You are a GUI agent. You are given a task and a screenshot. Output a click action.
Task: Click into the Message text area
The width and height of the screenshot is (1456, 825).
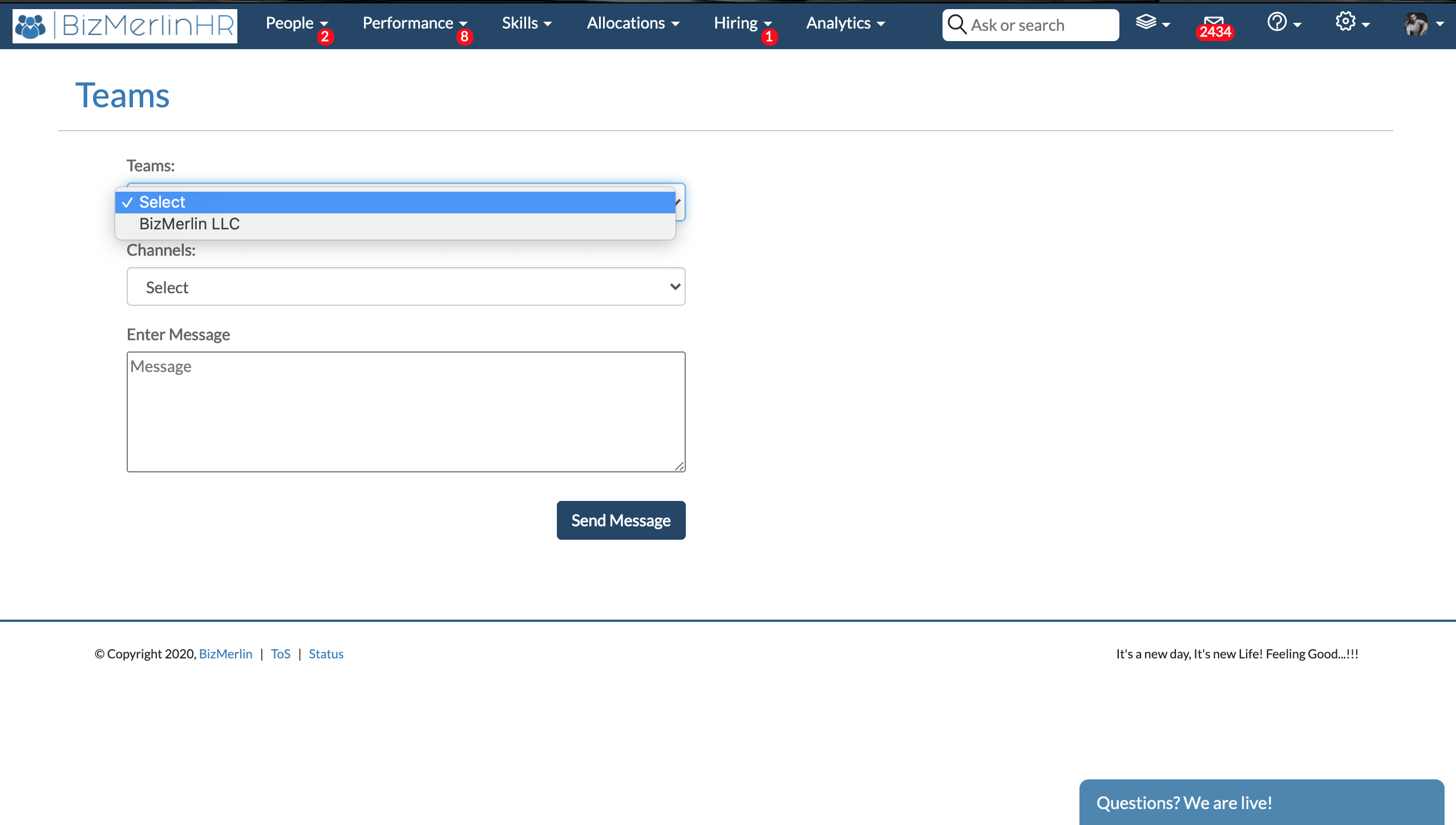click(x=406, y=412)
